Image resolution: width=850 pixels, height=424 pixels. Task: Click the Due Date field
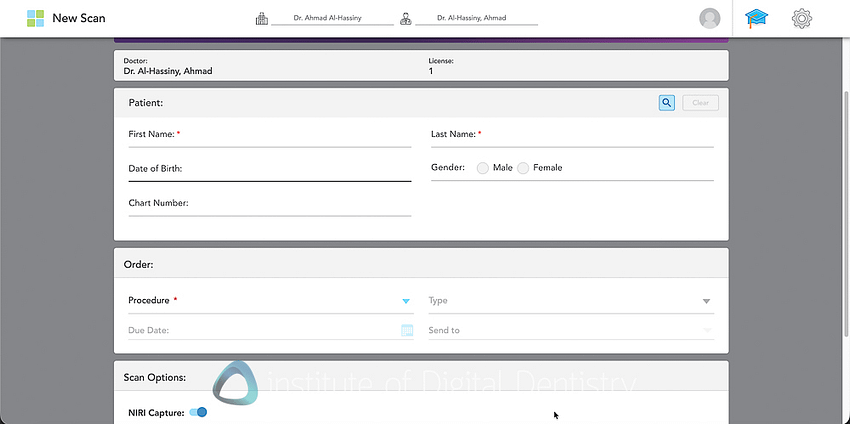click(271, 330)
